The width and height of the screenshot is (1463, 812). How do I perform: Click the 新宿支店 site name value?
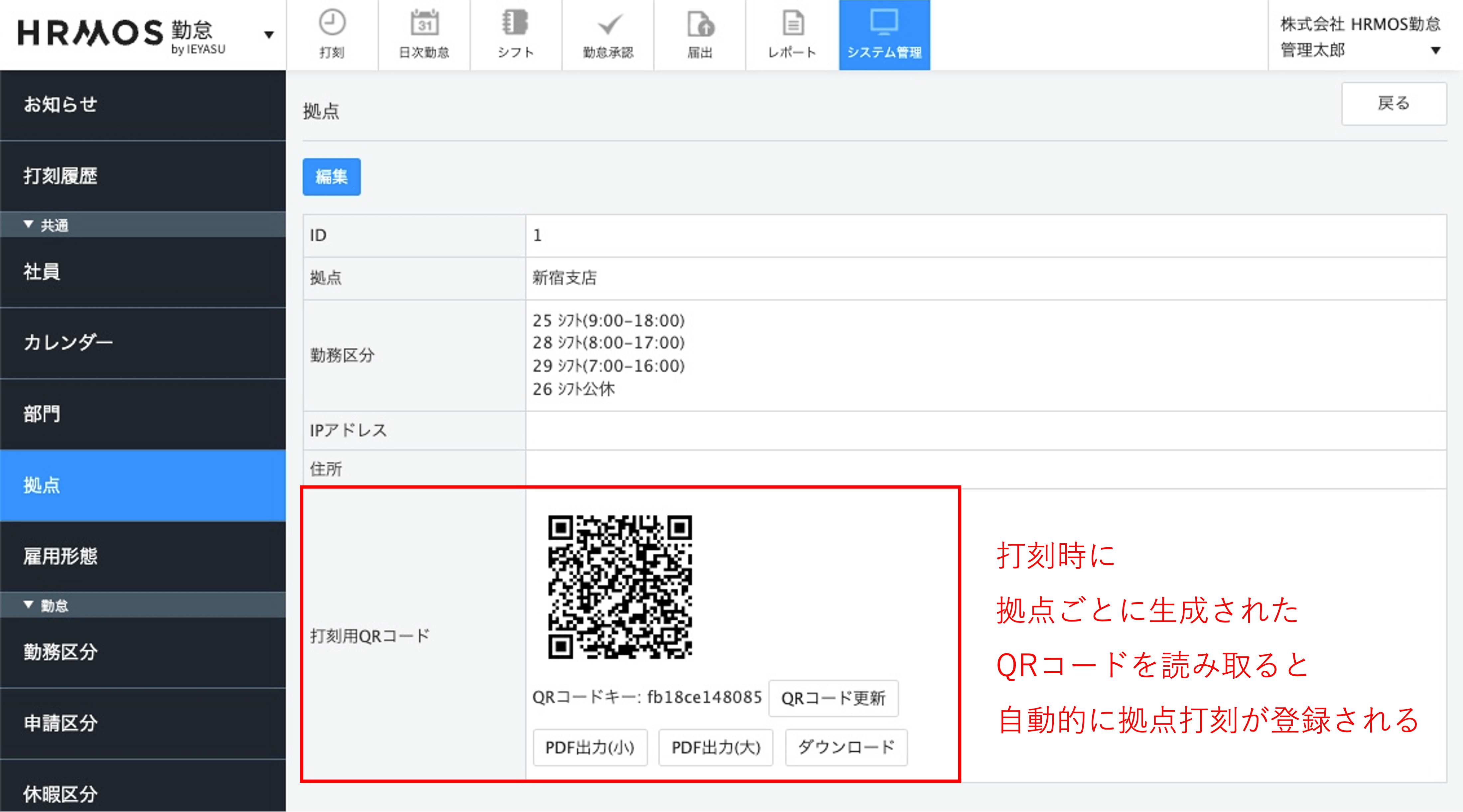click(565, 278)
